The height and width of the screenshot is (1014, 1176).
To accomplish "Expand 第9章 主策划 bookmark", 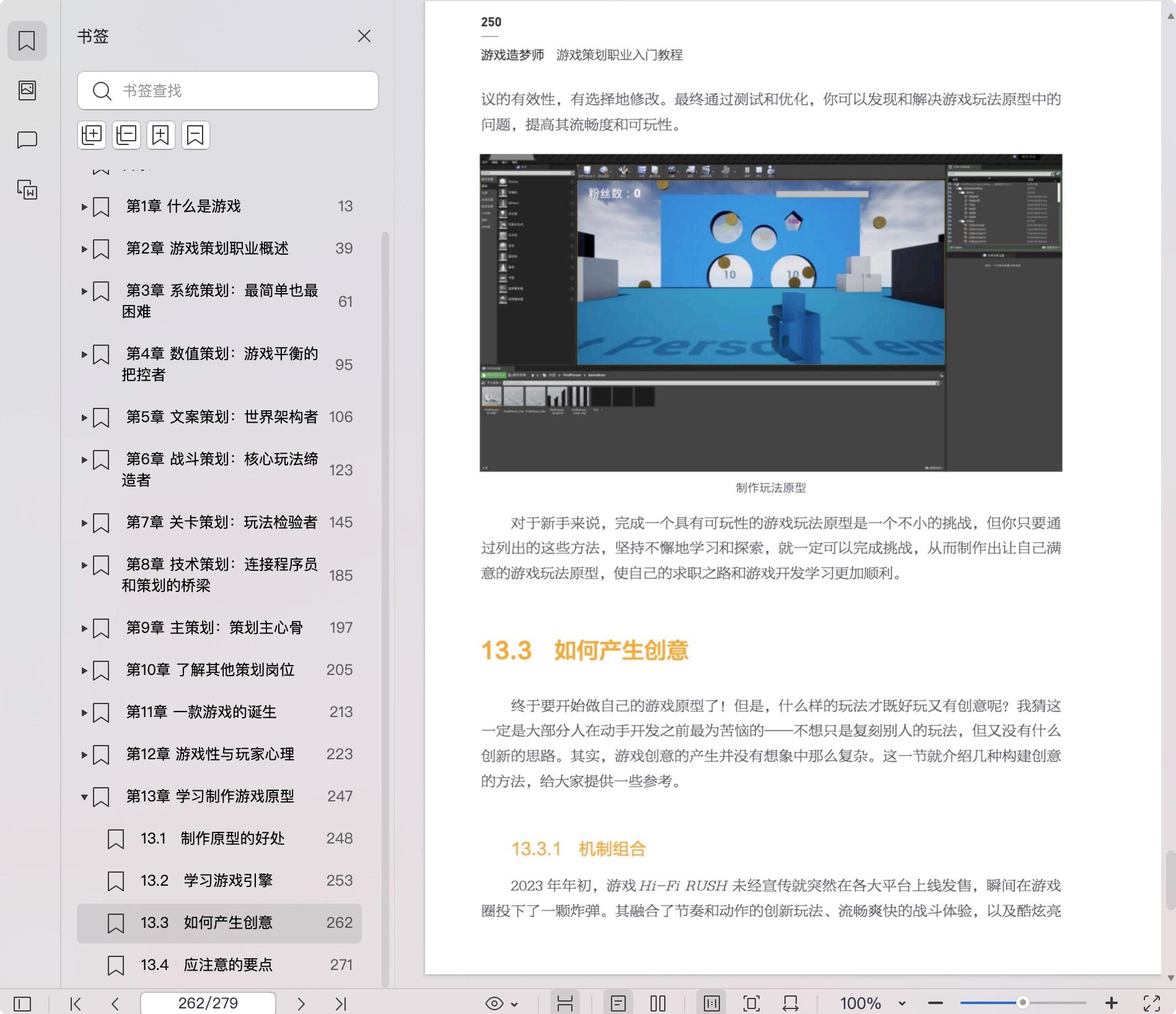I will (x=84, y=628).
